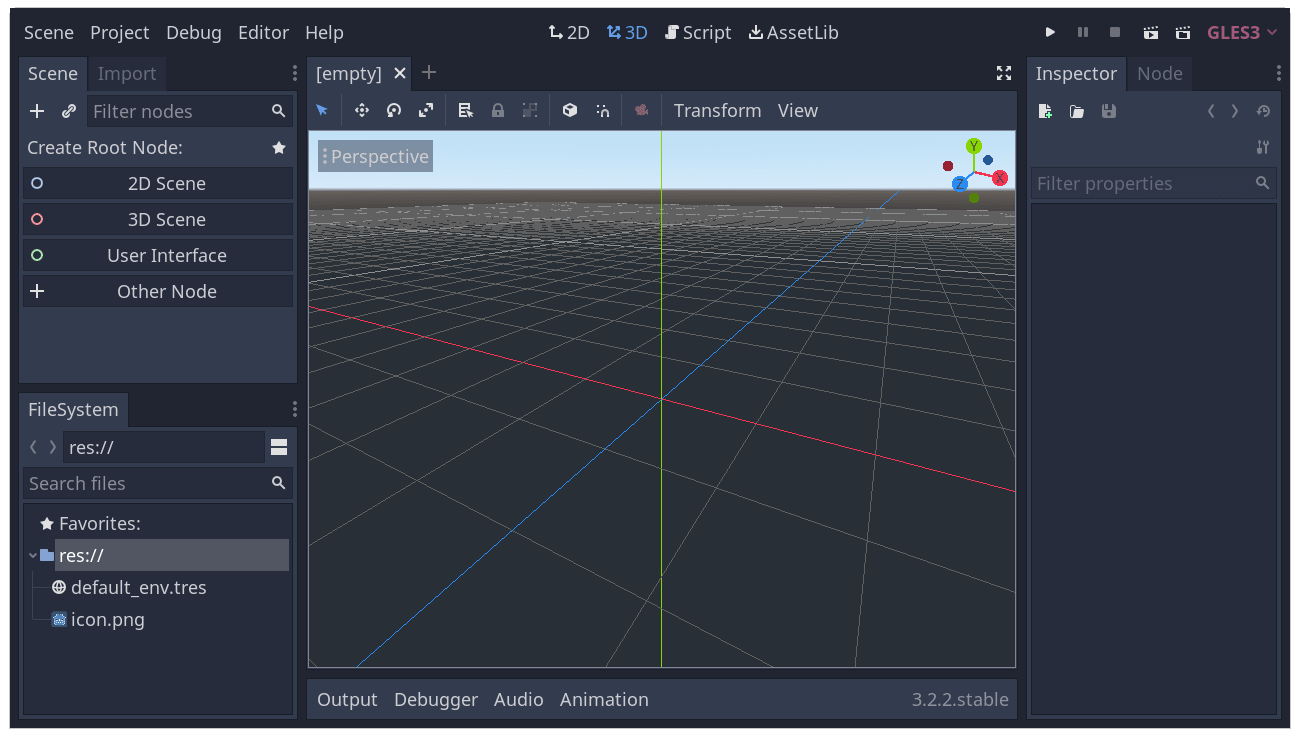Create a new resource in the Inspector

click(x=1044, y=111)
